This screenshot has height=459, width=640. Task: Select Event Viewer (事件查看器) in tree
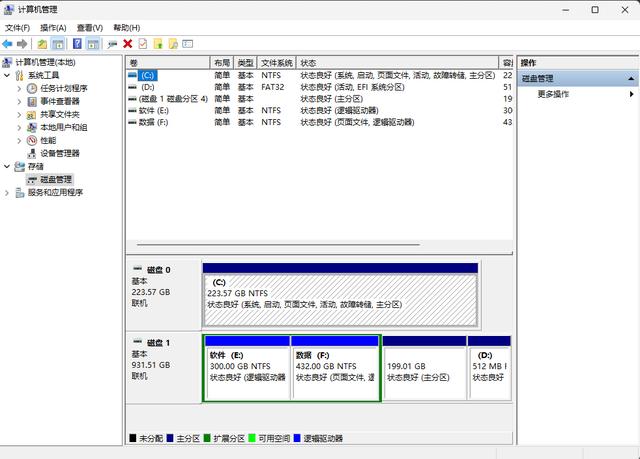[60, 101]
